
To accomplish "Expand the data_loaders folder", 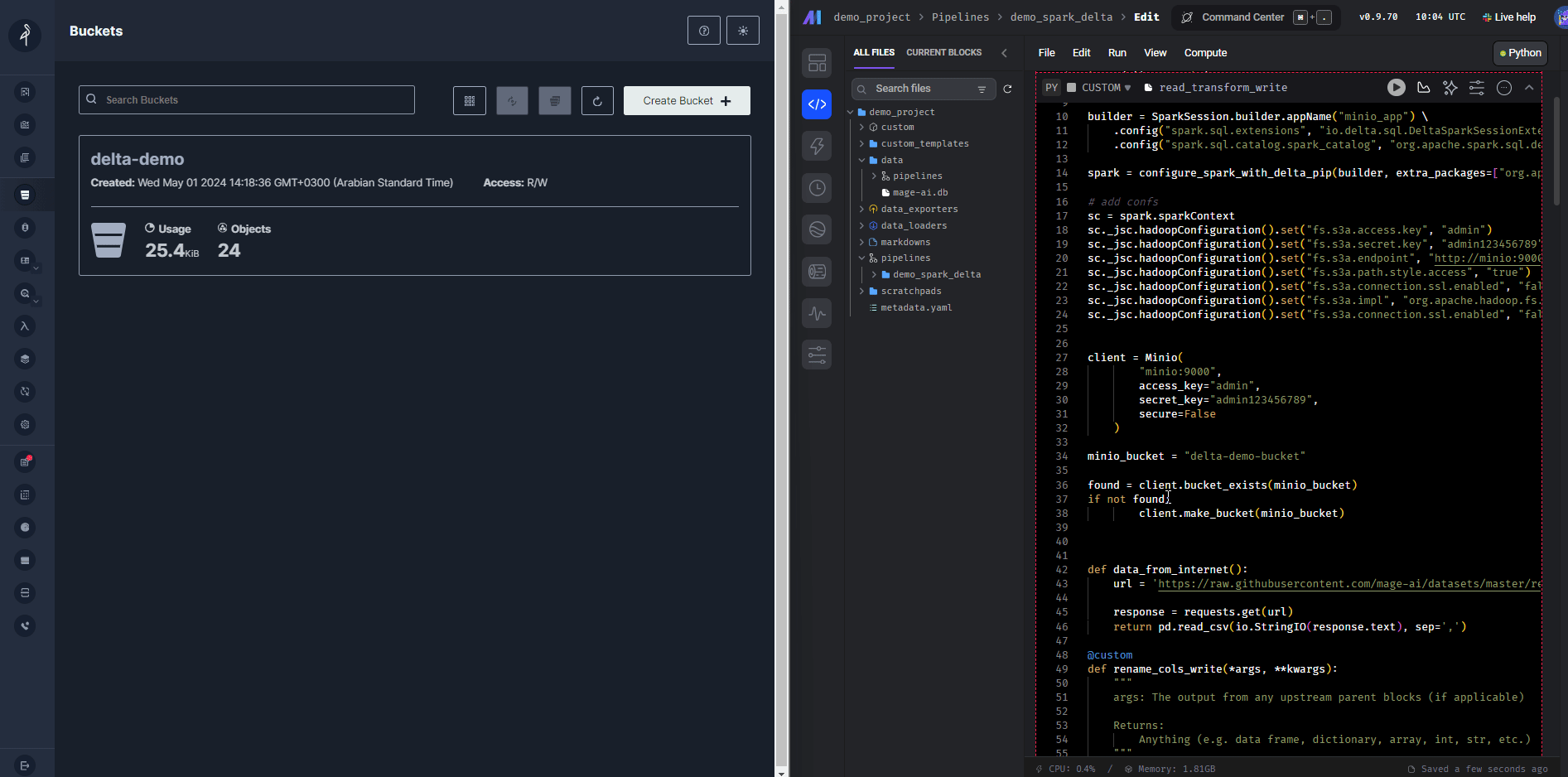I will [913, 225].
